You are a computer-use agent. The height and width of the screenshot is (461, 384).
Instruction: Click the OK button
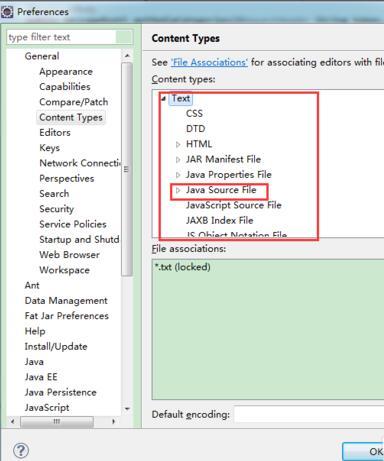363,452
